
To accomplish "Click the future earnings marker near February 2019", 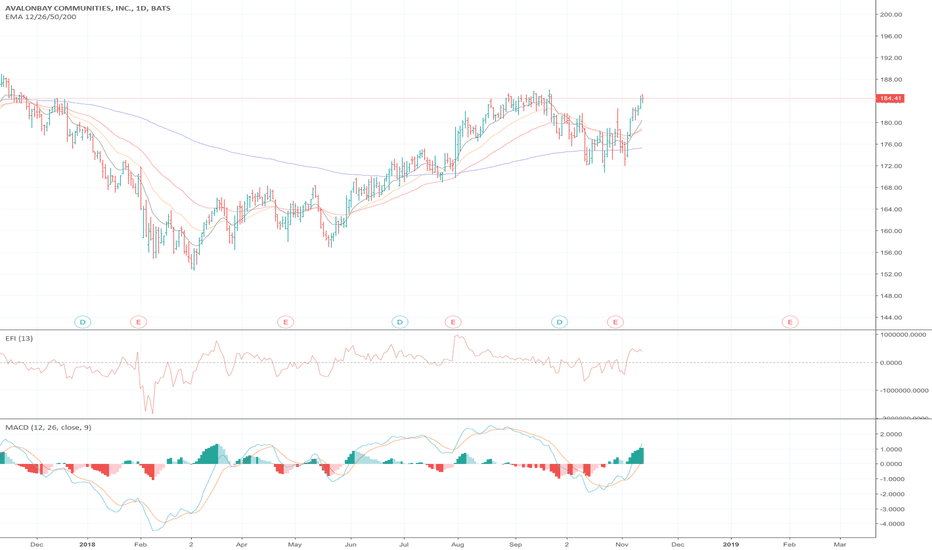I will click(x=790, y=322).
